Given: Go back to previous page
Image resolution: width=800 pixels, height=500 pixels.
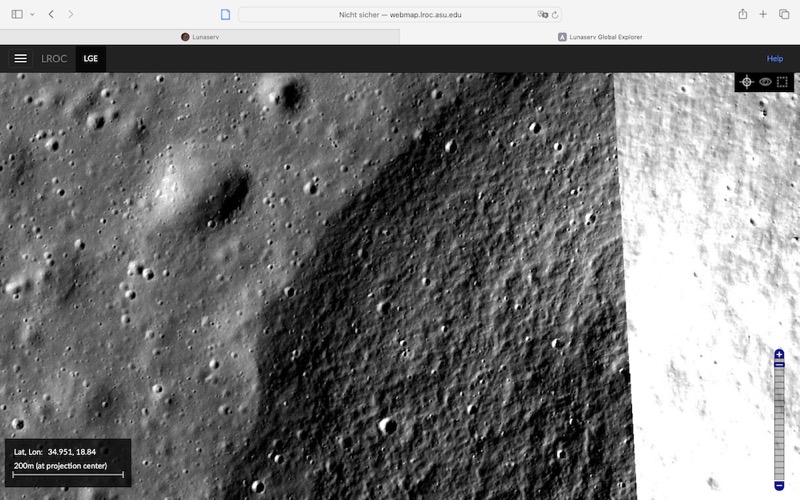Looking at the screenshot, I should pyautogui.click(x=51, y=15).
